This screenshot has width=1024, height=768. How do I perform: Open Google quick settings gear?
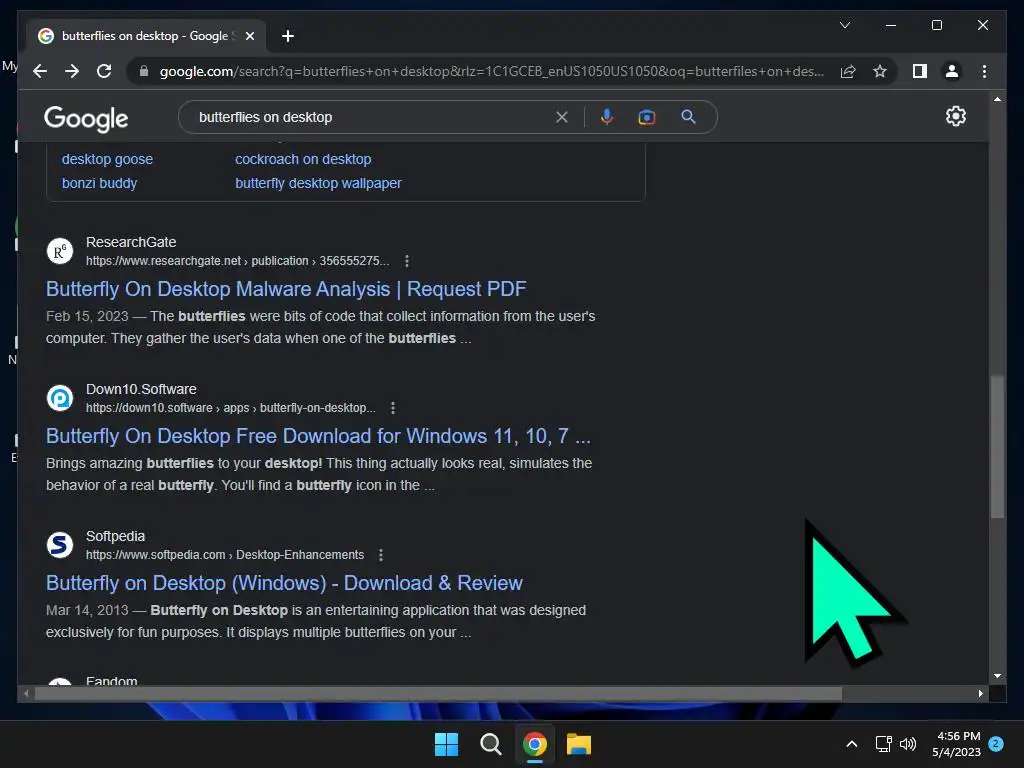point(955,116)
